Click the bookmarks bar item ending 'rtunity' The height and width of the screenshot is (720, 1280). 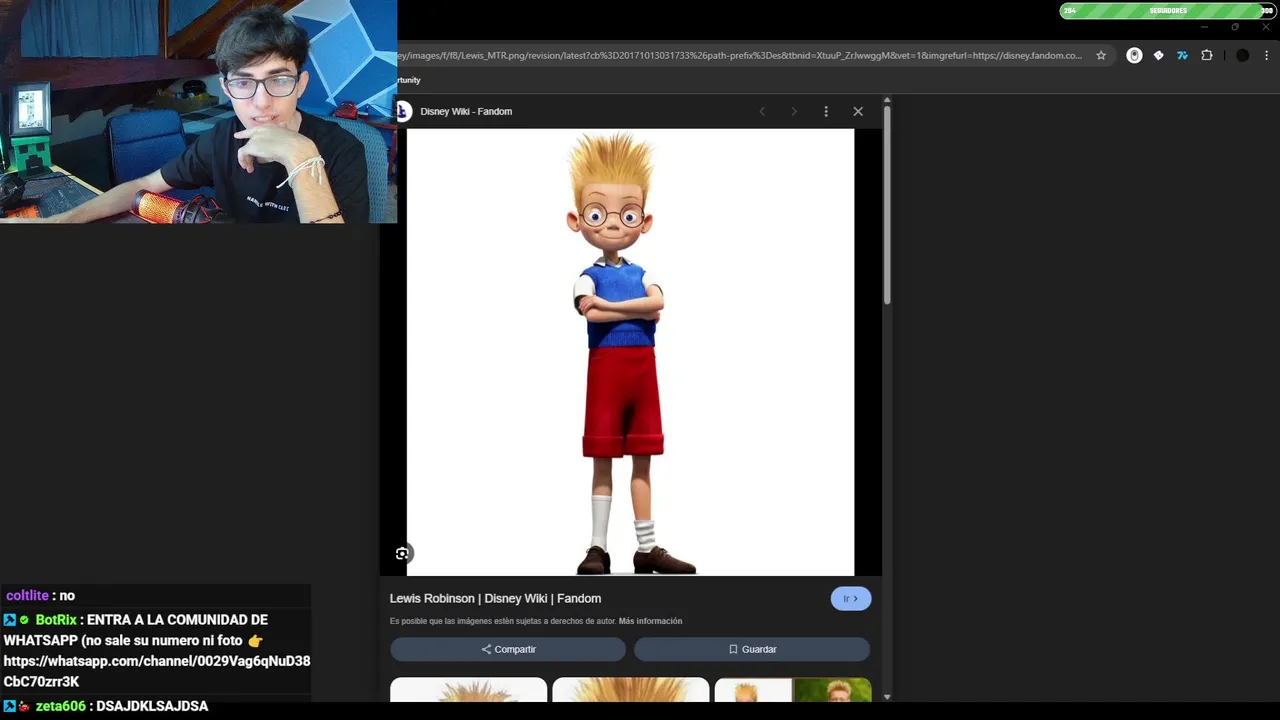coord(409,80)
